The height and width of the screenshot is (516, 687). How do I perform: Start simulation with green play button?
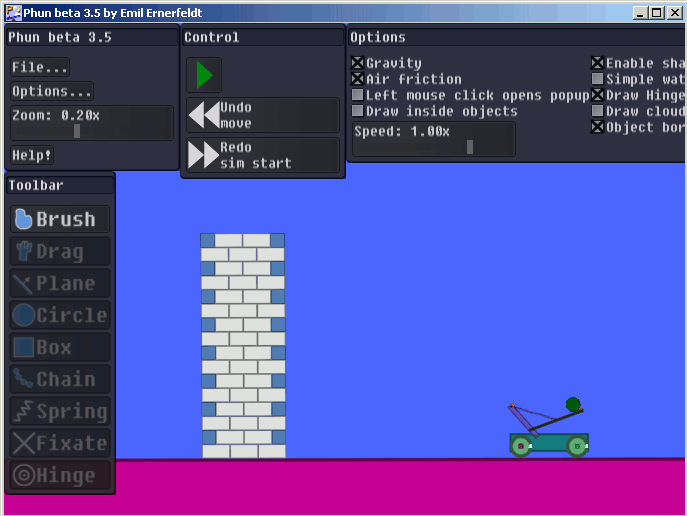point(204,75)
